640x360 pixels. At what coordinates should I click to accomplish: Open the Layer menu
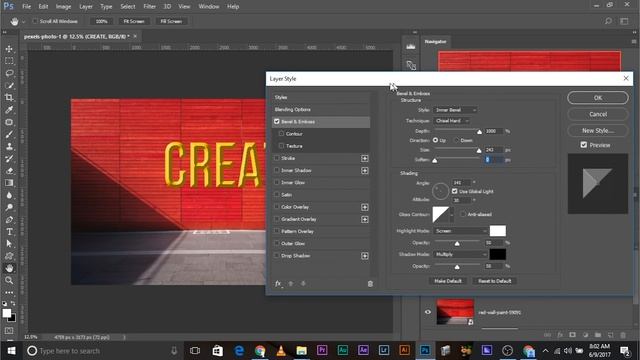click(86, 7)
